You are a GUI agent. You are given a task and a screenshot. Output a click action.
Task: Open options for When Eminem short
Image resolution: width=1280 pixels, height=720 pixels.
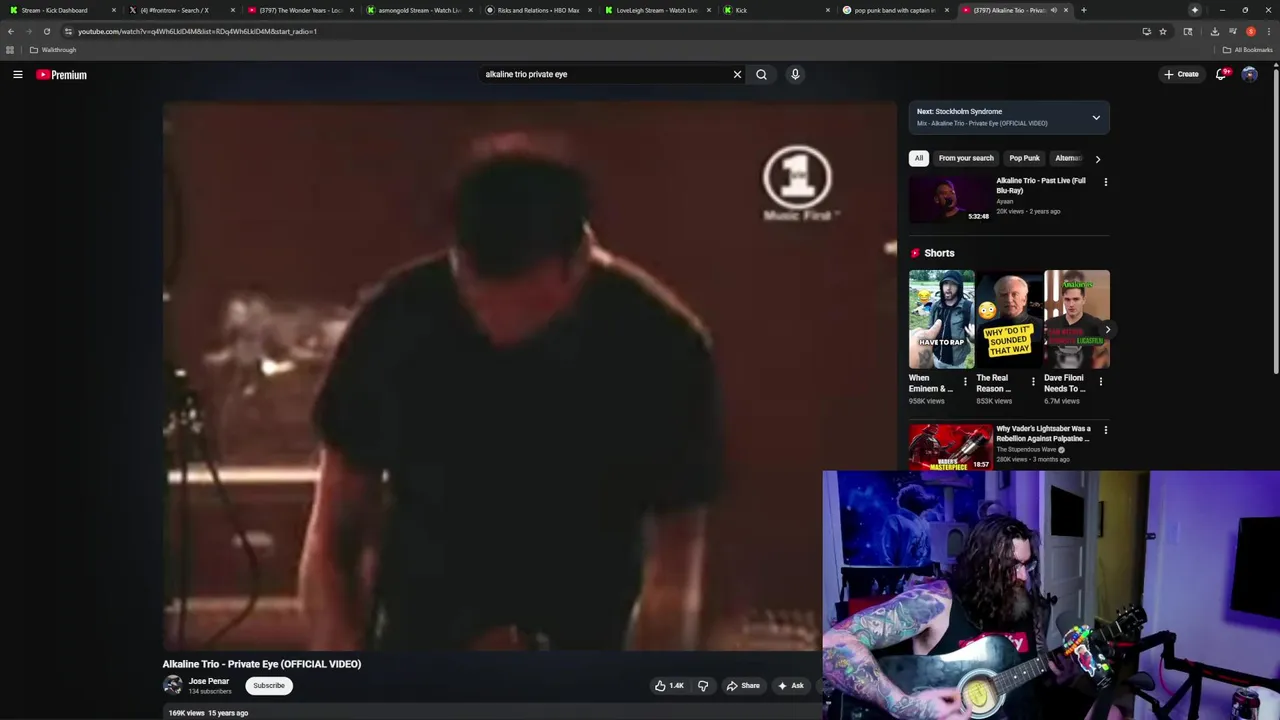(965, 382)
